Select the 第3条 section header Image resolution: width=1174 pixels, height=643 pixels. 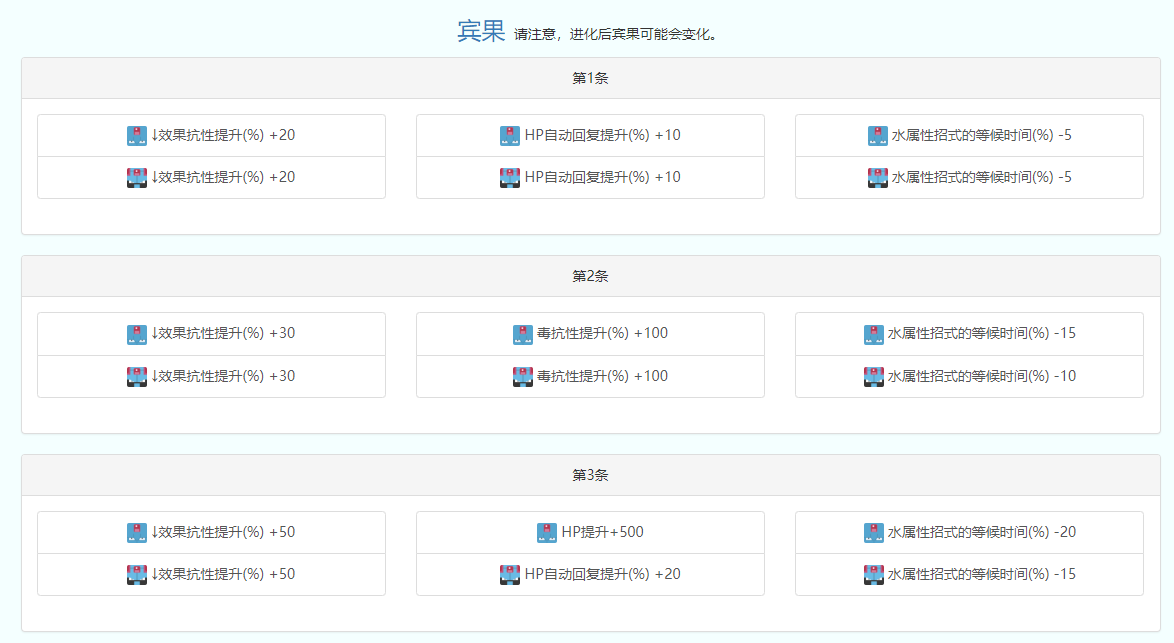click(589, 475)
